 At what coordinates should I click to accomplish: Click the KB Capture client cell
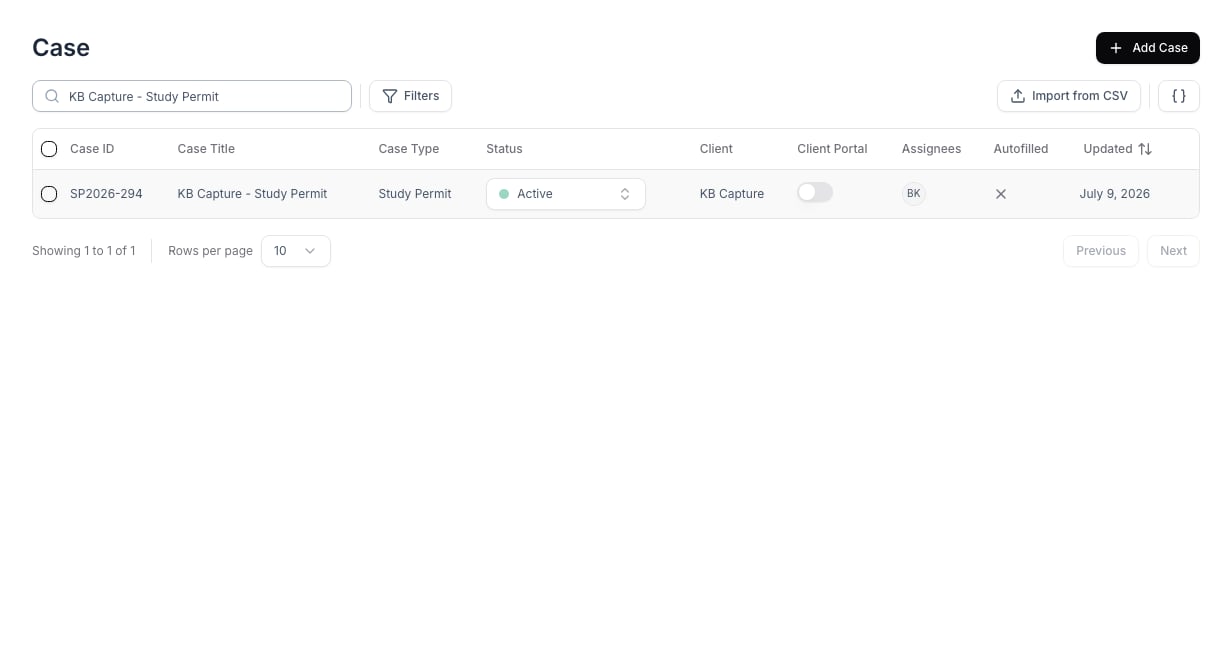pyautogui.click(x=731, y=194)
